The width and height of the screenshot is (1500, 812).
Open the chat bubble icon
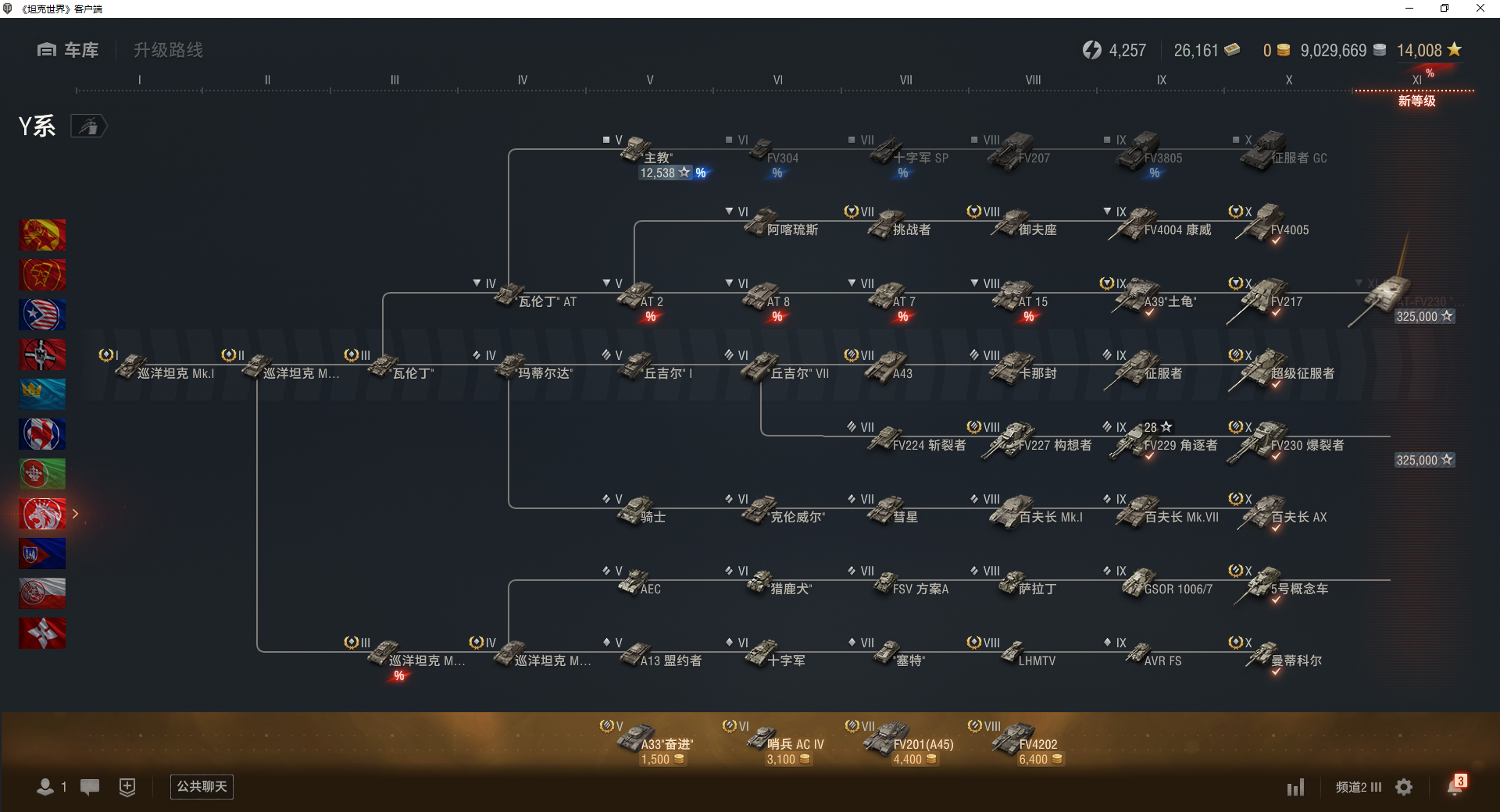(x=90, y=787)
